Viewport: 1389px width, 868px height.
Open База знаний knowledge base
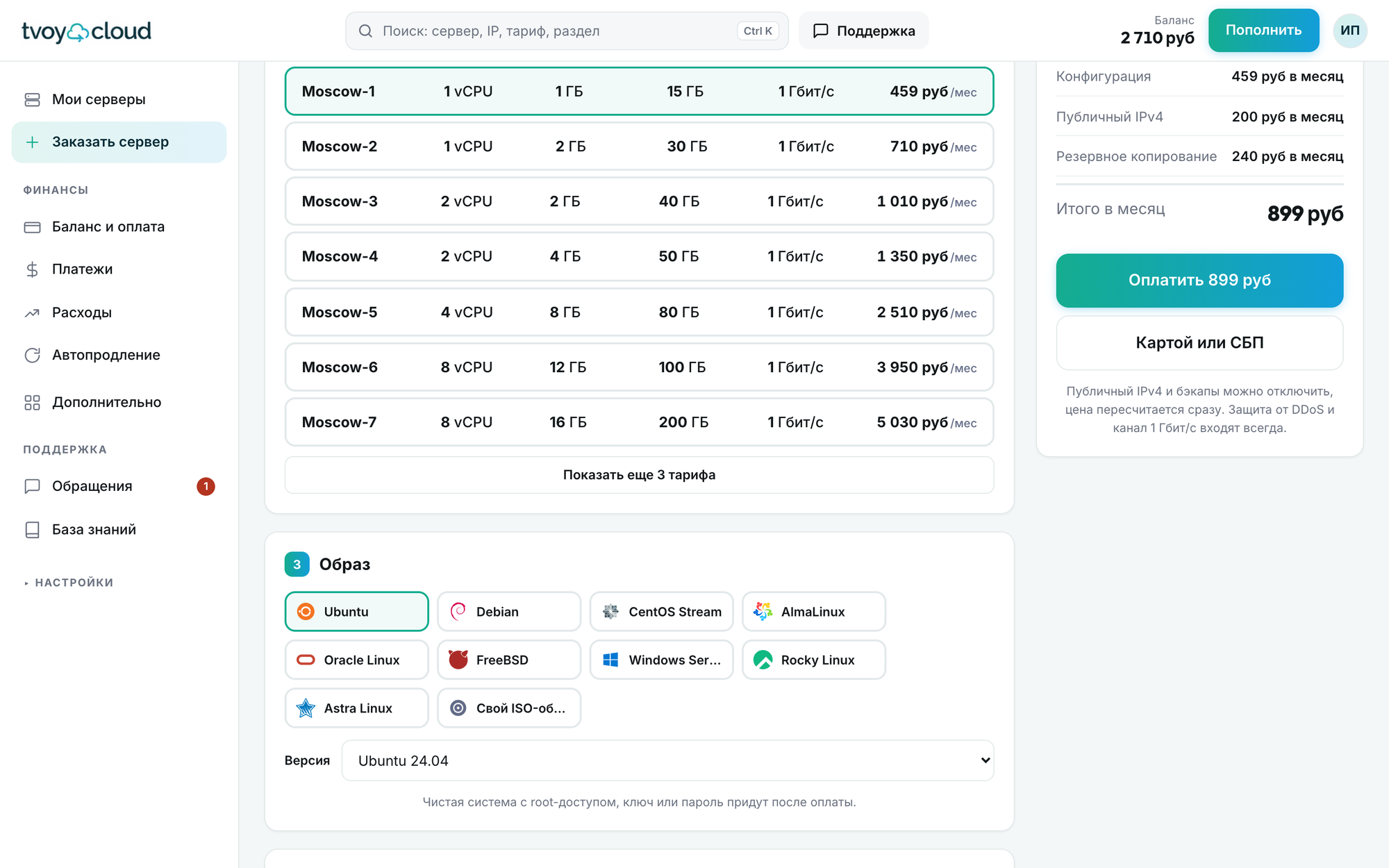tap(119, 530)
